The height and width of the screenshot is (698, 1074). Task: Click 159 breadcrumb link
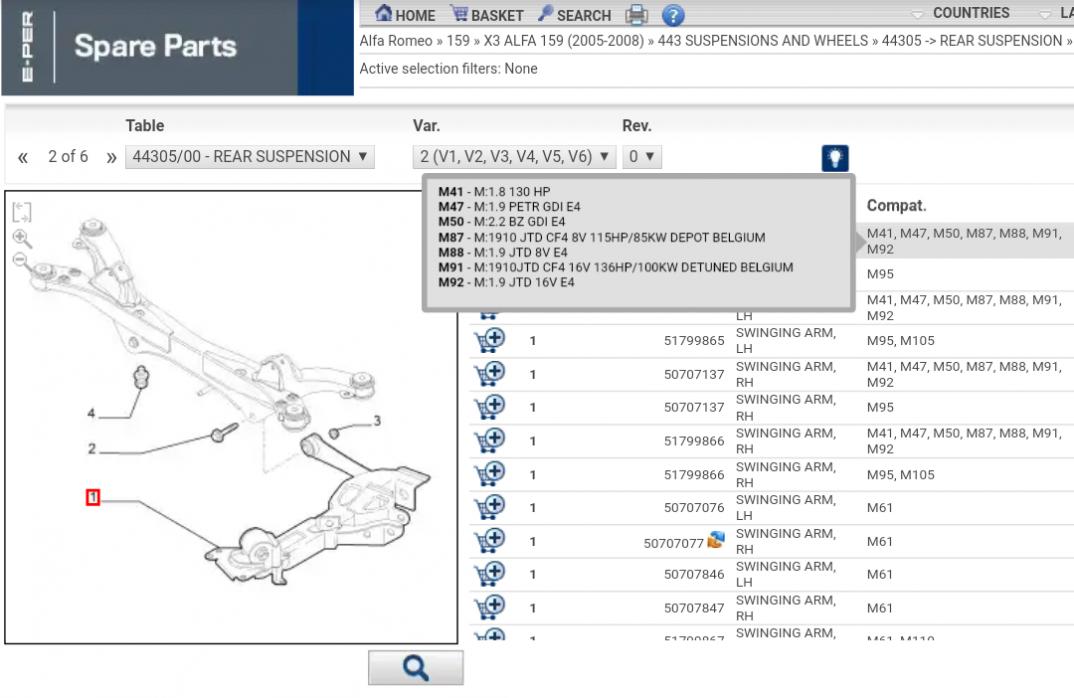(458, 41)
